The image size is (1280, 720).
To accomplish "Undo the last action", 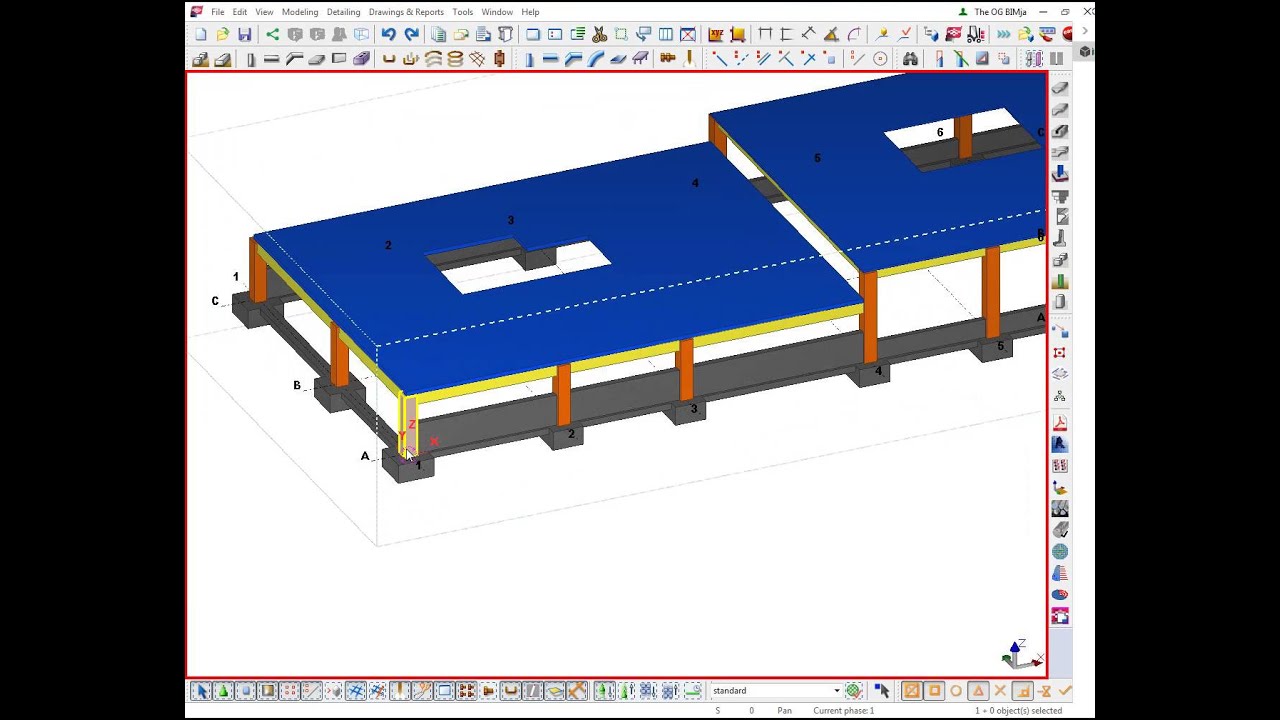I will coord(388,34).
